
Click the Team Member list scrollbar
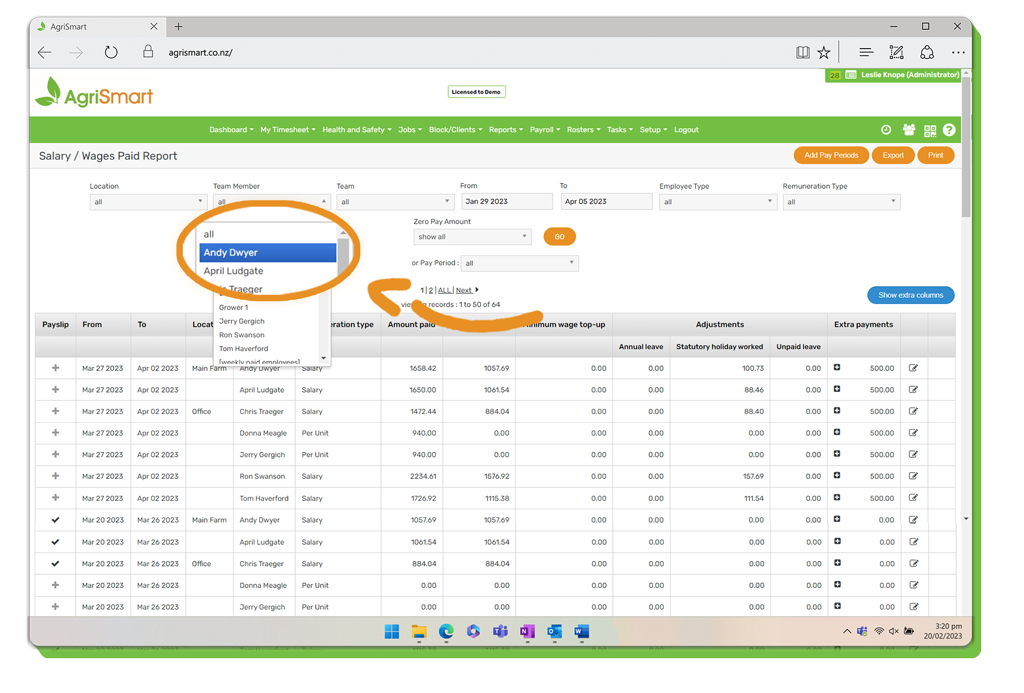pos(343,260)
